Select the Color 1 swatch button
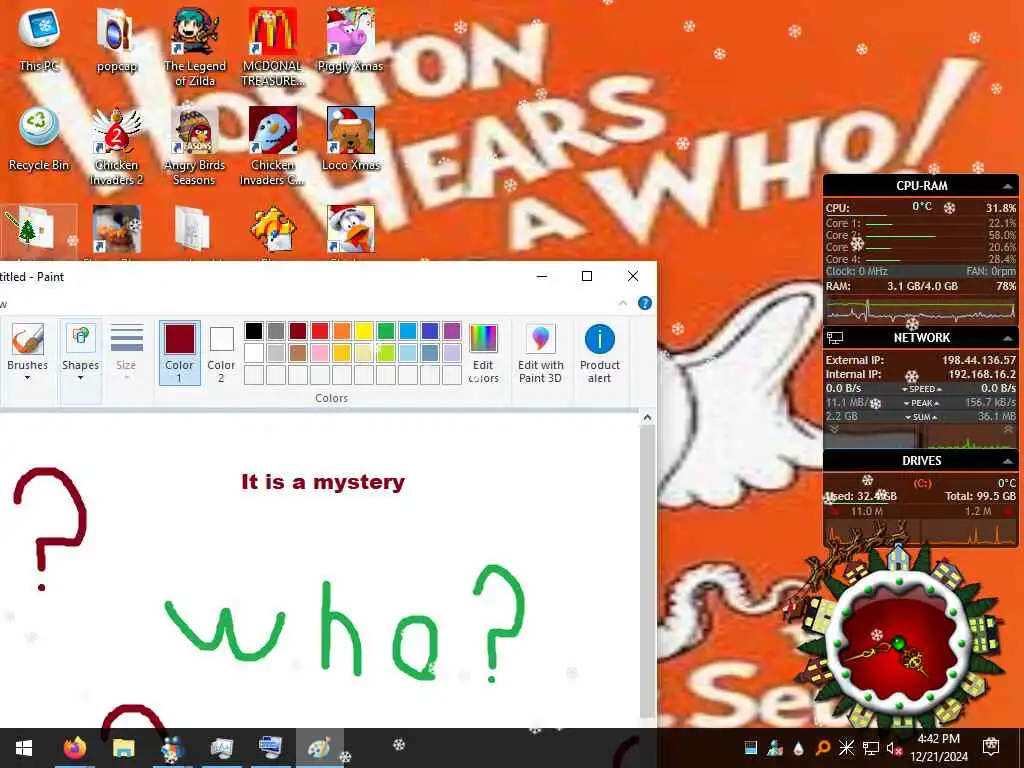This screenshot has height=768, width=1024. [x=180, y=353]
